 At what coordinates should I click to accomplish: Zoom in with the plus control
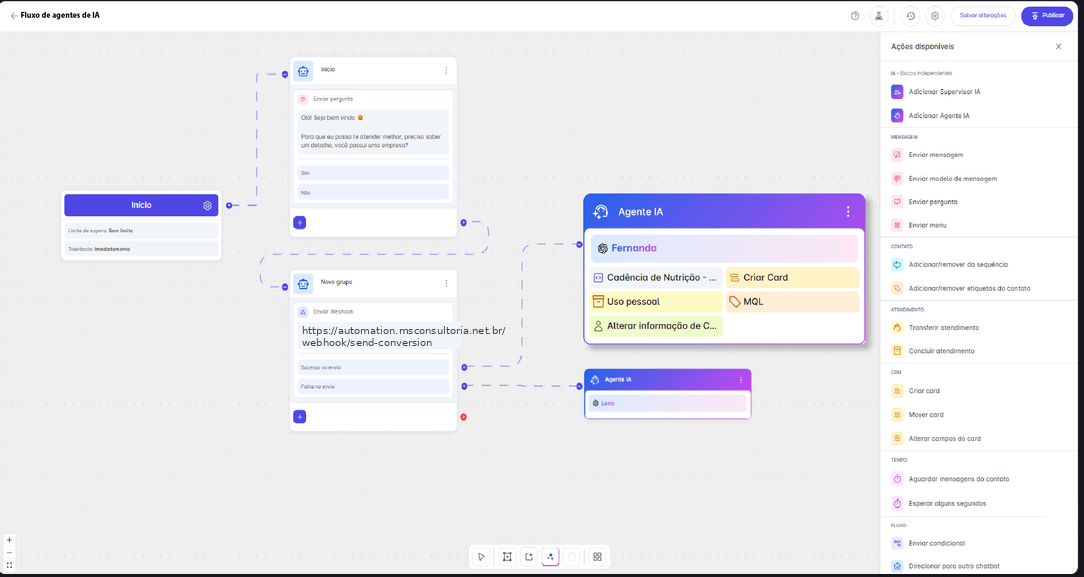[9, 540]
